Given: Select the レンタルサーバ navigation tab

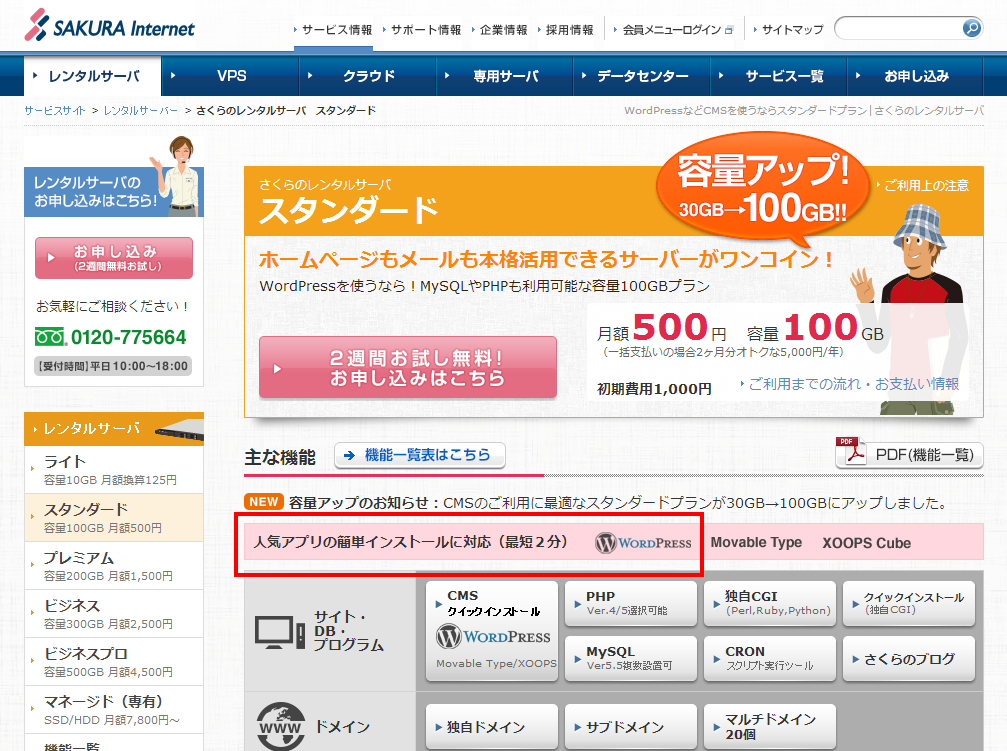Looking at the screenshot, I should coord(92,76).
